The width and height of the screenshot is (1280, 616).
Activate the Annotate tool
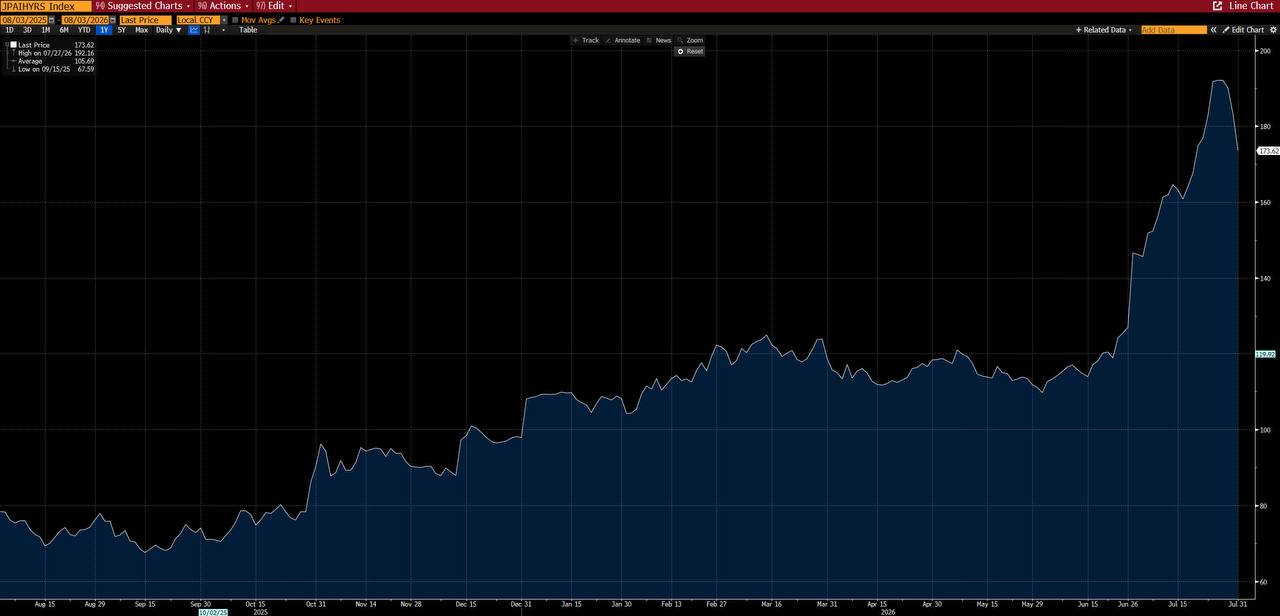(622, 40)
